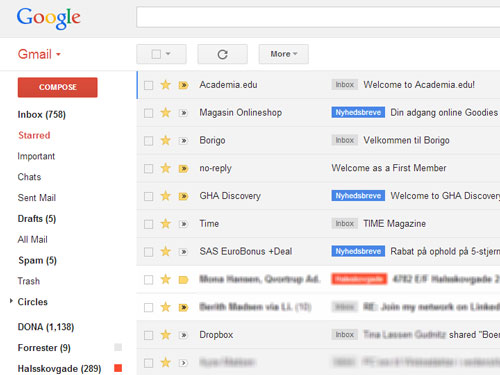Check the Magasin Onlineshop email
Viewport: 500px width, 375px height.
pyautogui.click(x=148, y=113)
